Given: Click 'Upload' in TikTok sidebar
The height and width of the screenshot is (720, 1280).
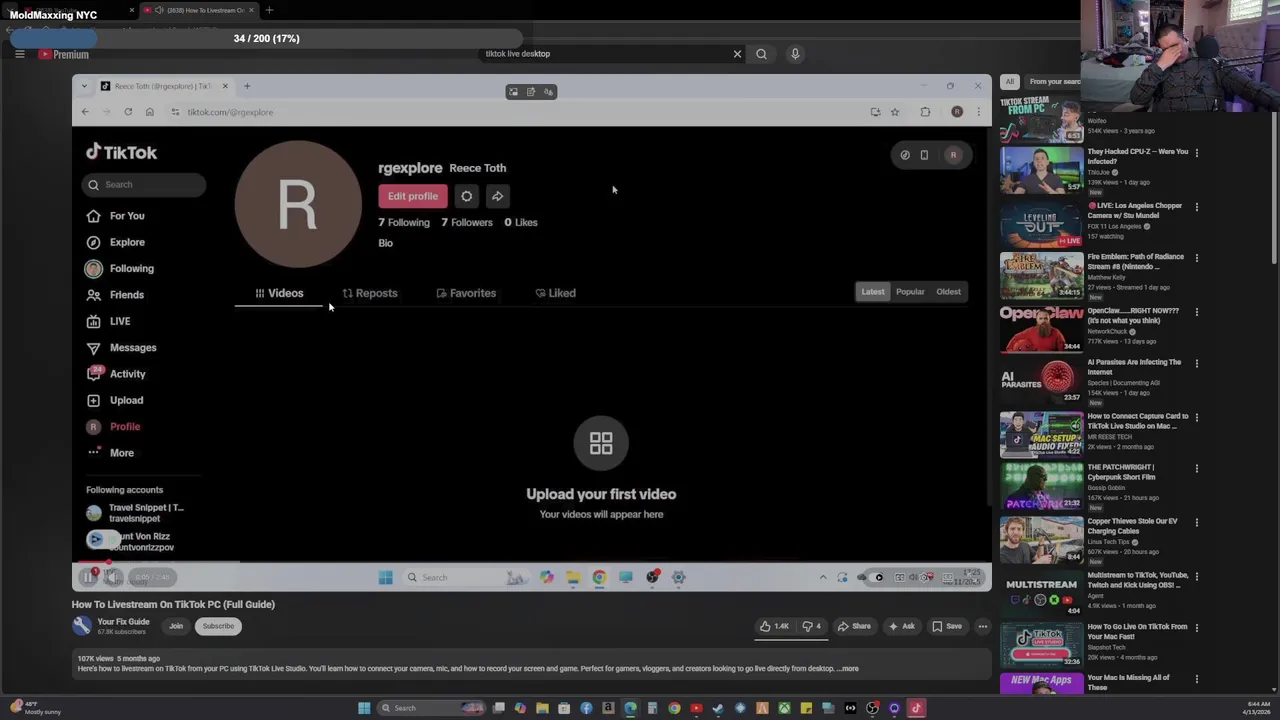Looking at the screenshot, I should pos(115,400).
